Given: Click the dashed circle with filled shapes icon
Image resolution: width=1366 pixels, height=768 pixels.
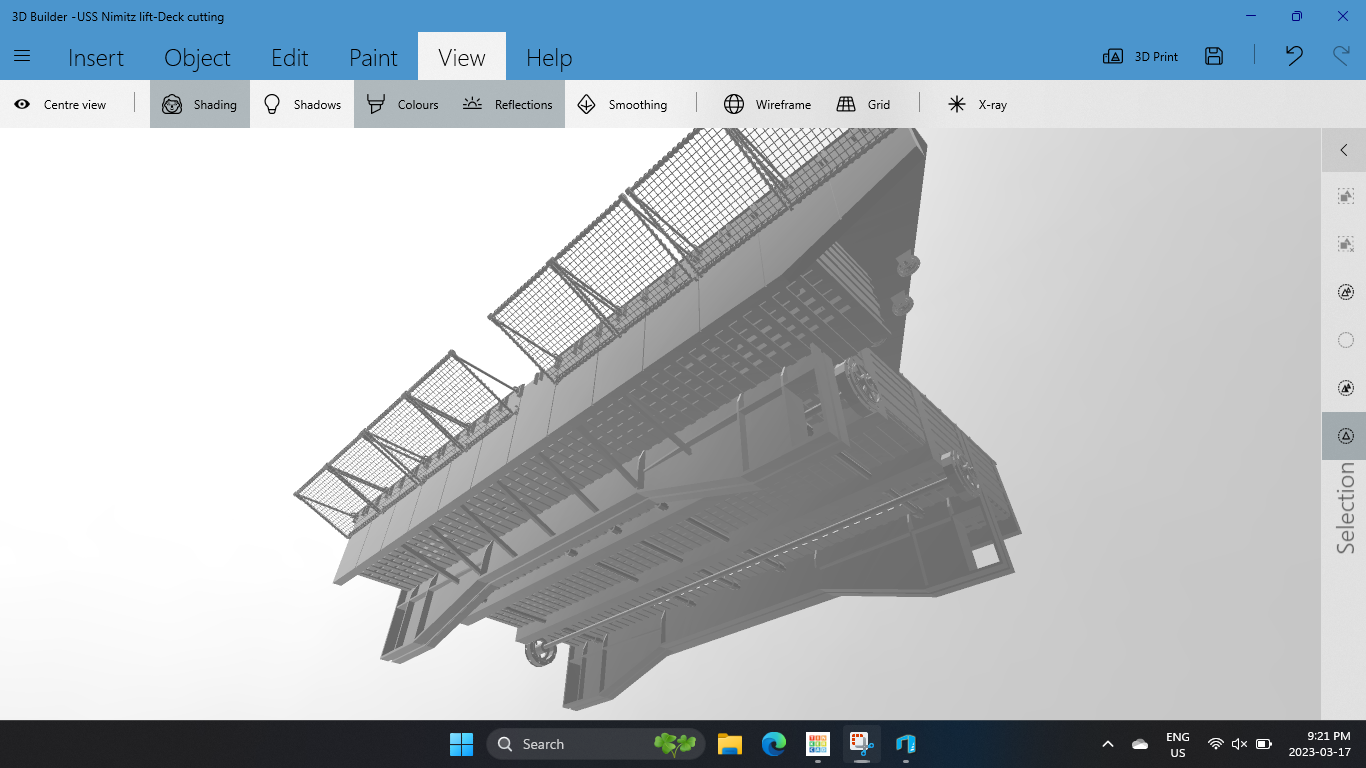Looking at the screenshot, I should 1345,388.
